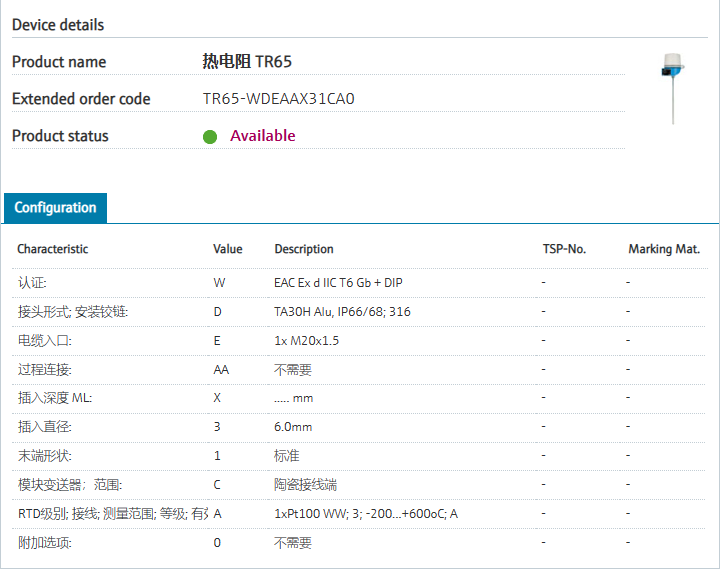Click the Available status text

263,136
